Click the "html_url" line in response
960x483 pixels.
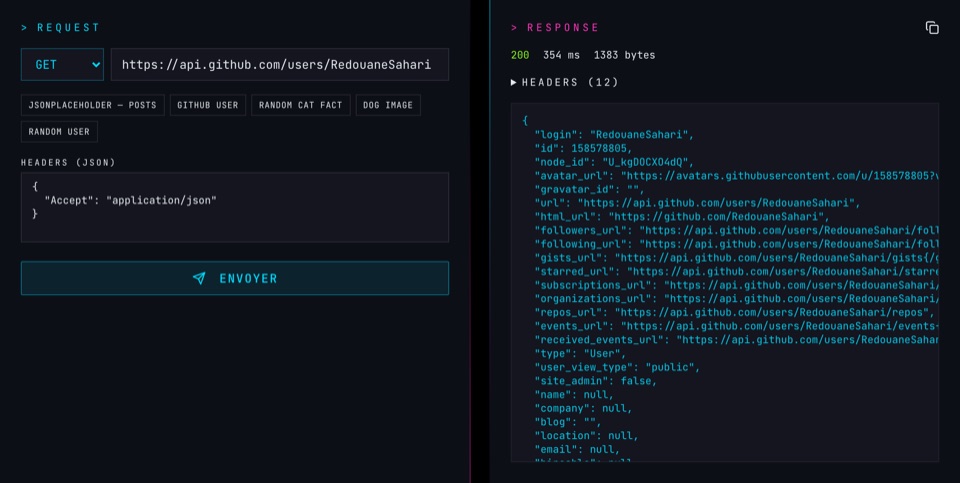point(682,217)
